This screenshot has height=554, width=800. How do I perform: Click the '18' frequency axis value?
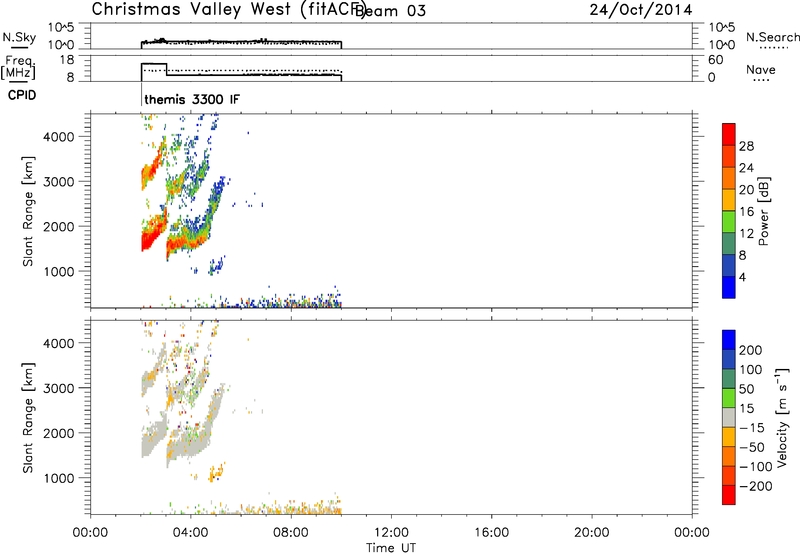click(x=67, y=60)
